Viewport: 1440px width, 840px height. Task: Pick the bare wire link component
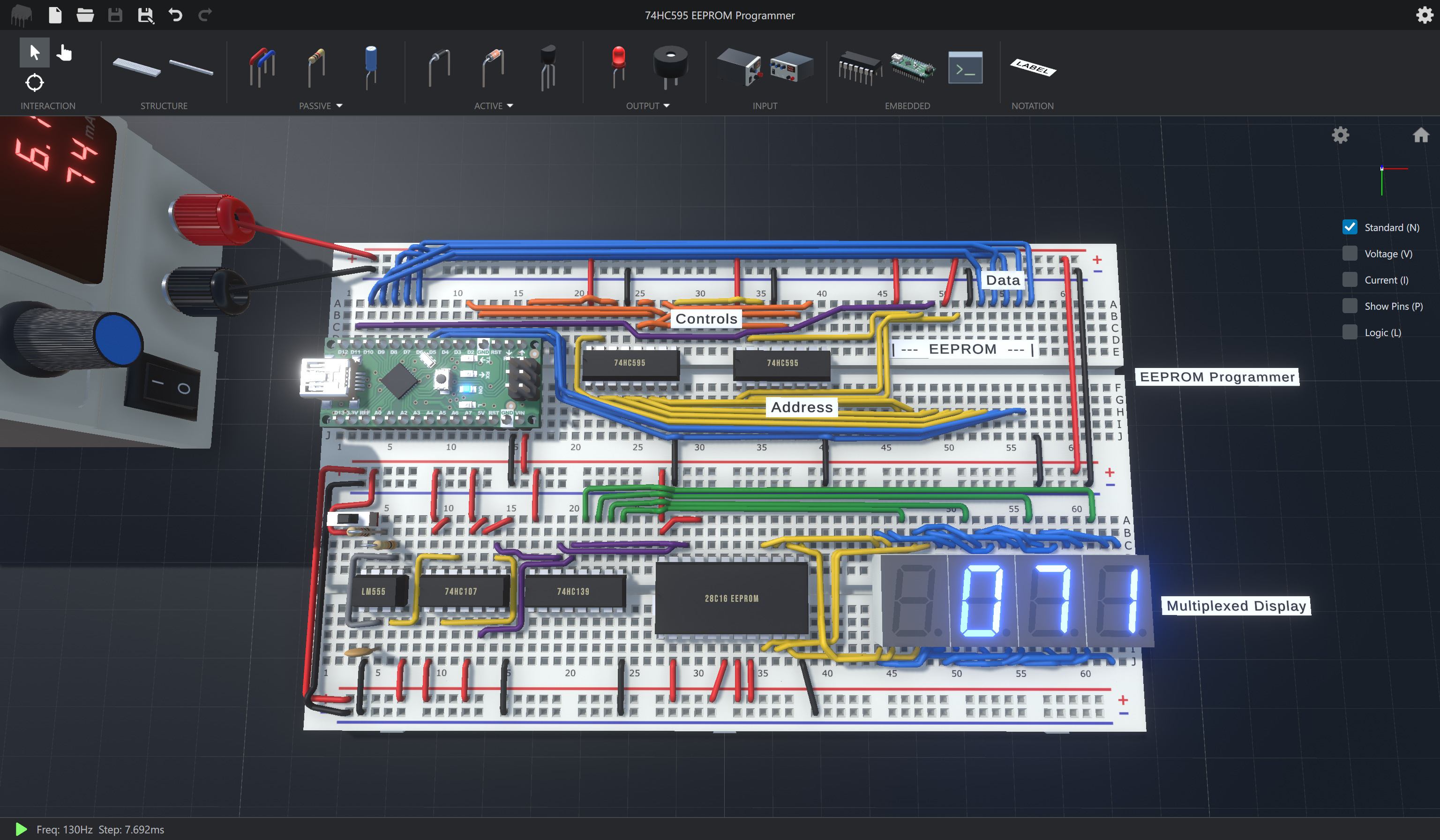(x=439, y=67)
